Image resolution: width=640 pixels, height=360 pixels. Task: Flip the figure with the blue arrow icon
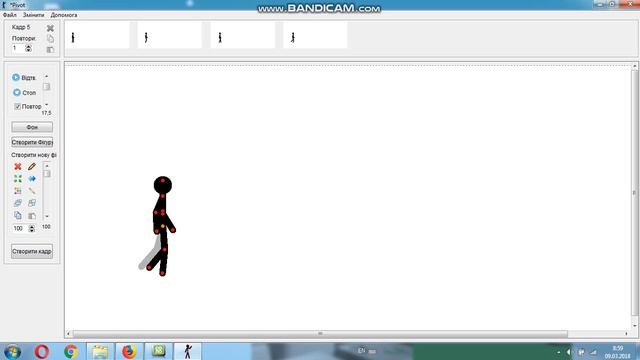(x=32, y=179)
